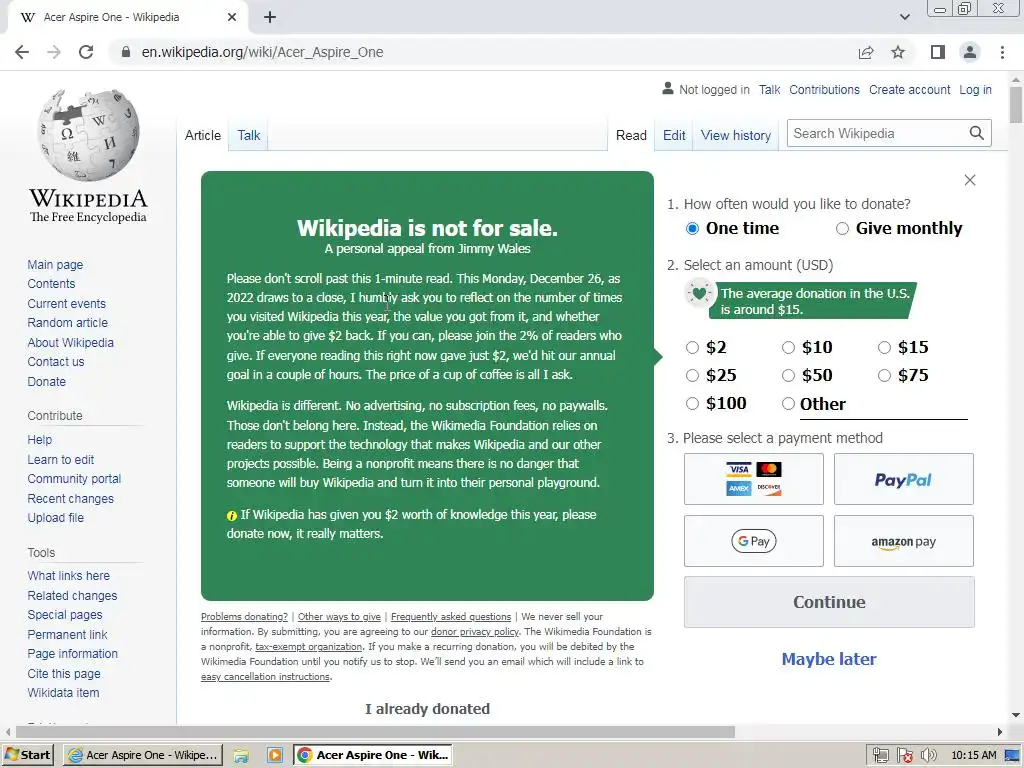Open the tab search chevron

coord(904,18)
